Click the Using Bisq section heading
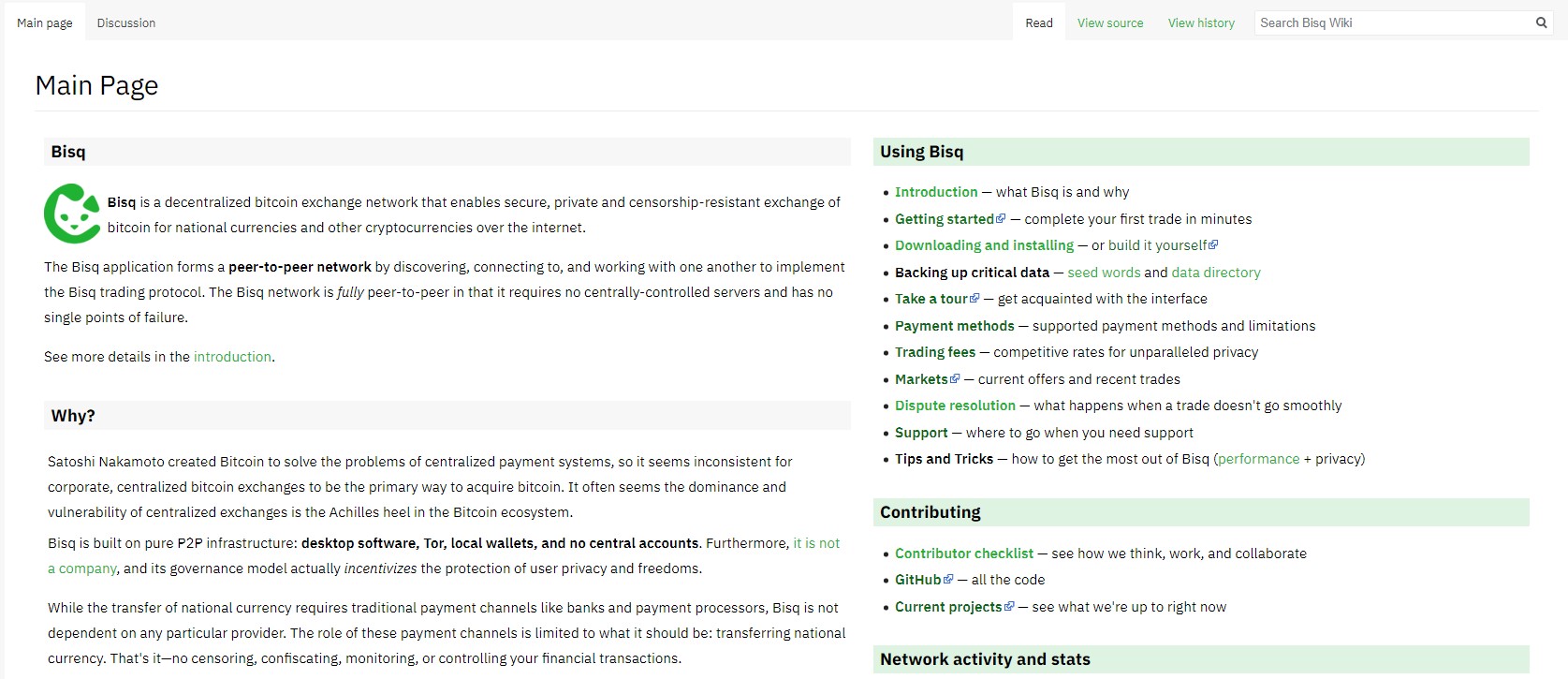Viewport: 1568px width, 679px height. [x=921, y=152]
